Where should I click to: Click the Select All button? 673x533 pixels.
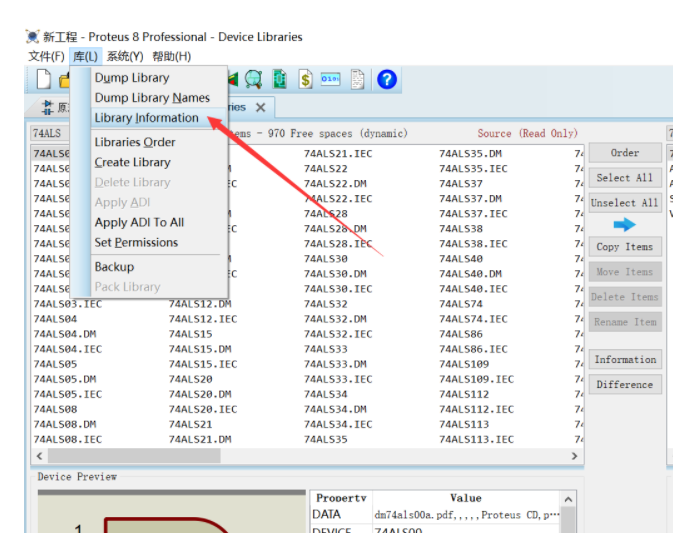(x=625, y=178)
